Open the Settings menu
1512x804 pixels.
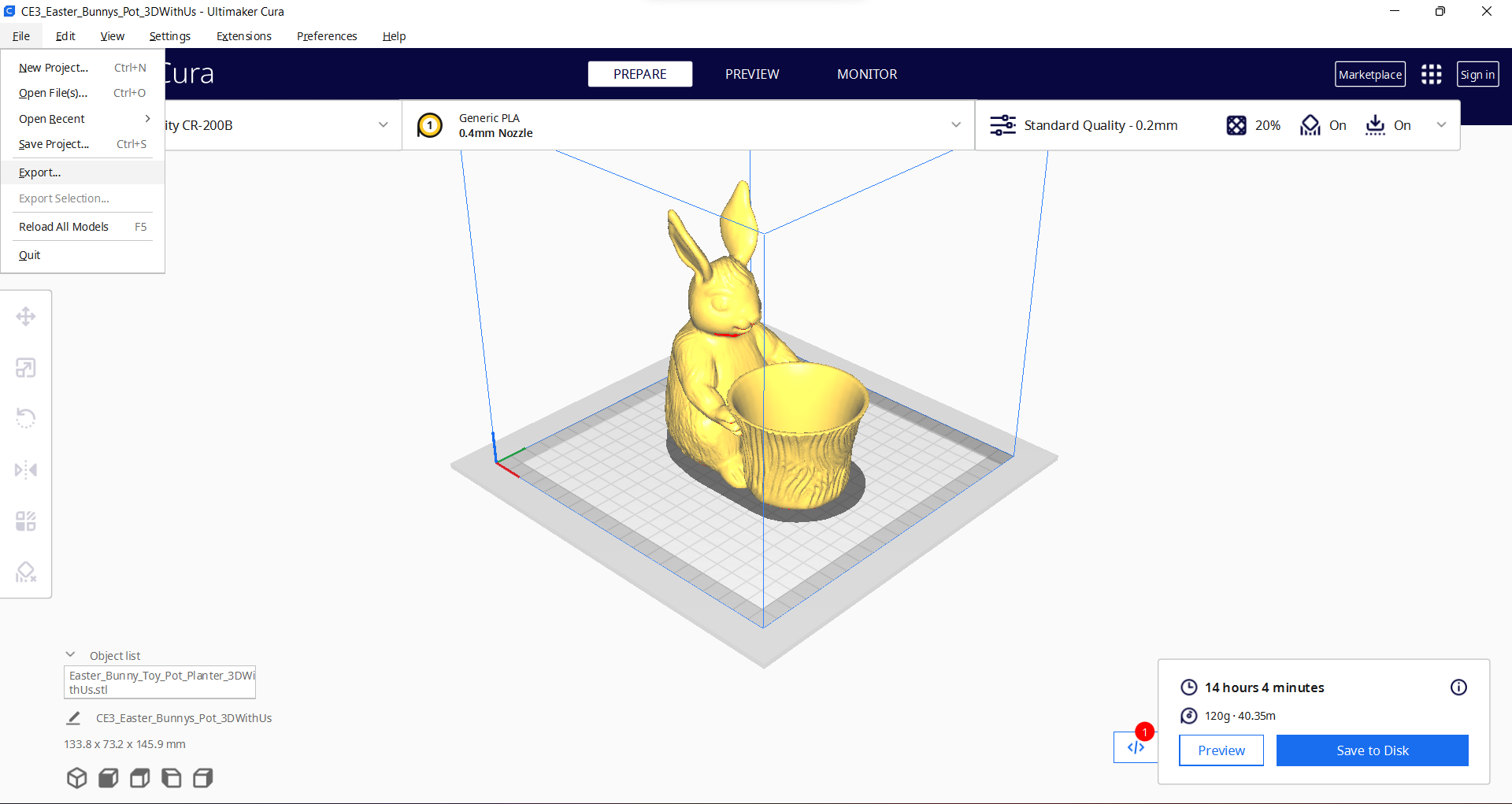pos(170,36)
